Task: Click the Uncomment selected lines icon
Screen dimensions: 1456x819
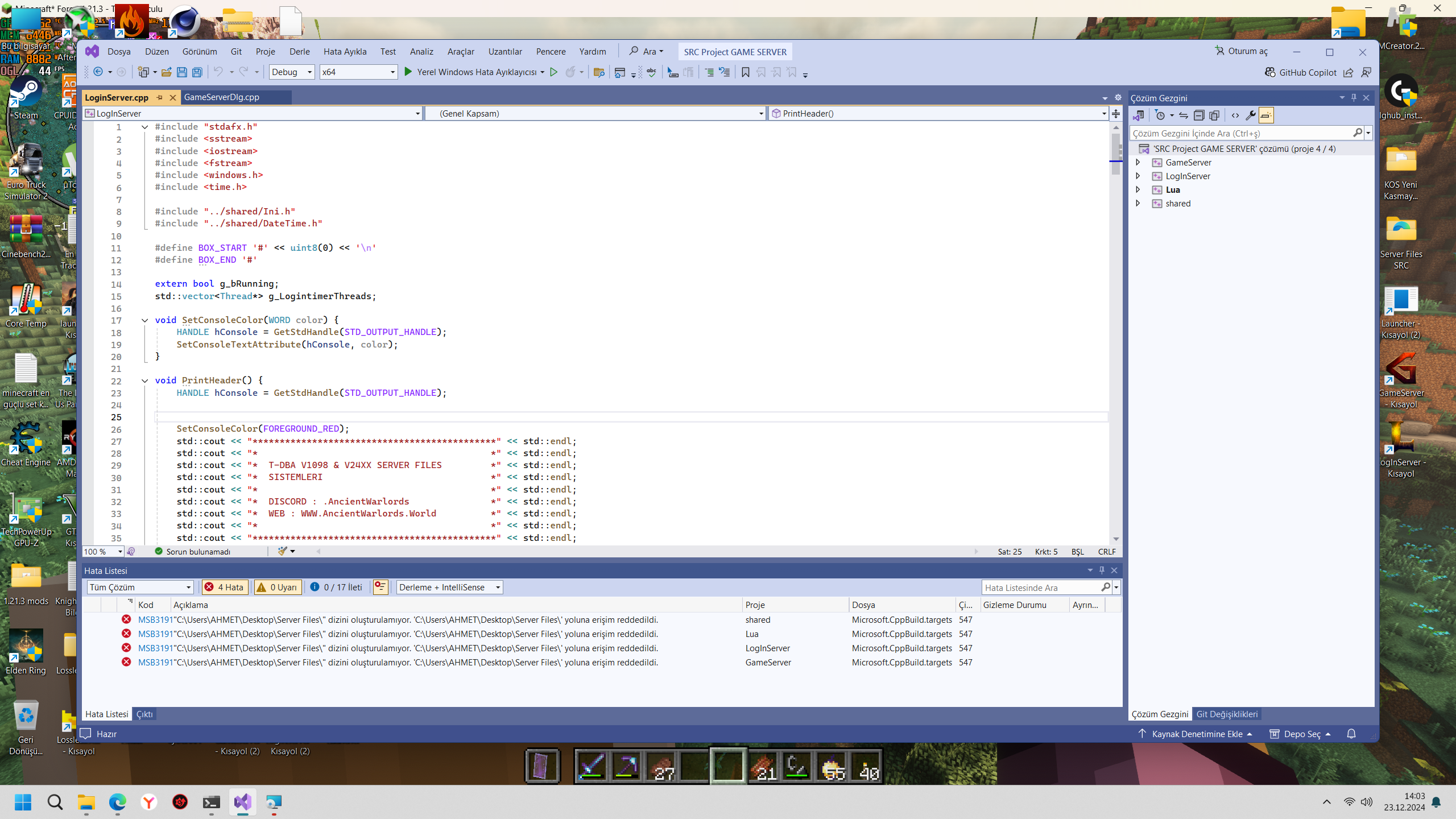Action: pos(725,72)
